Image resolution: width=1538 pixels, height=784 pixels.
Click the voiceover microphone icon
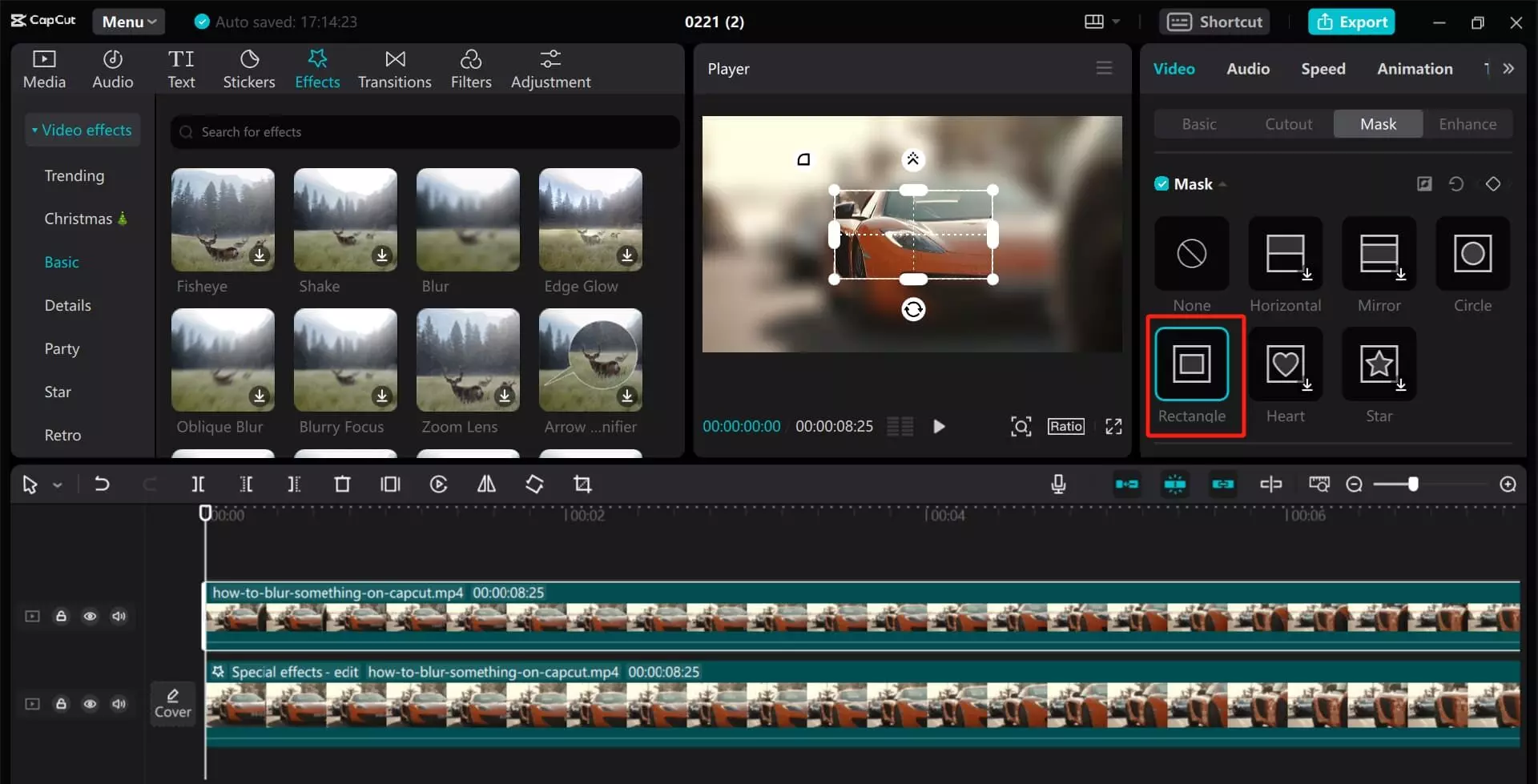click(x=1058, y=484)
